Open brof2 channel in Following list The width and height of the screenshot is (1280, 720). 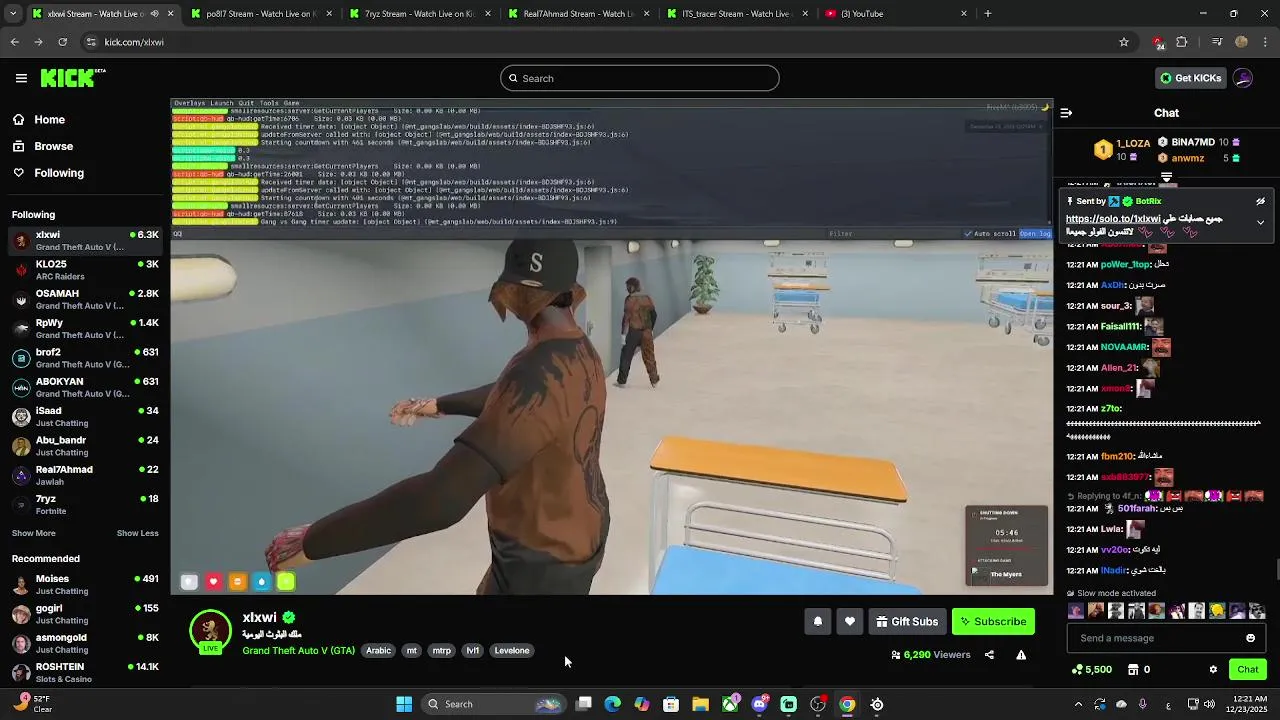[85, 358]
